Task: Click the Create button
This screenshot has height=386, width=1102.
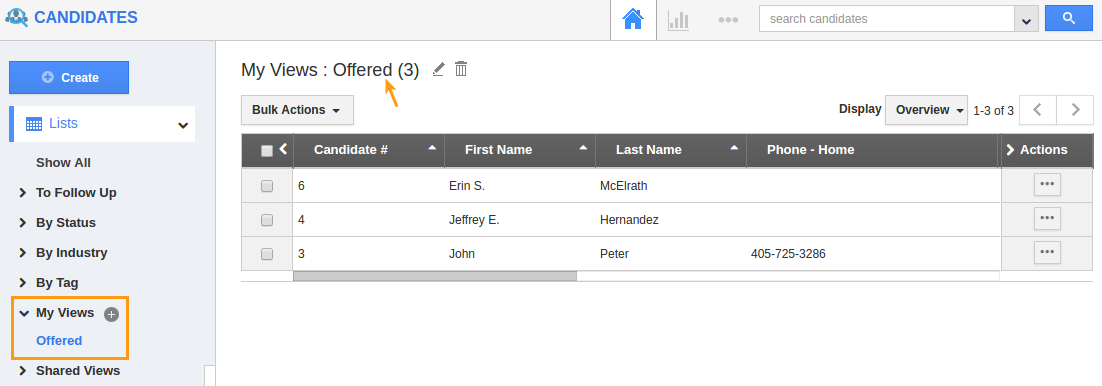Action: click(69, 77)
